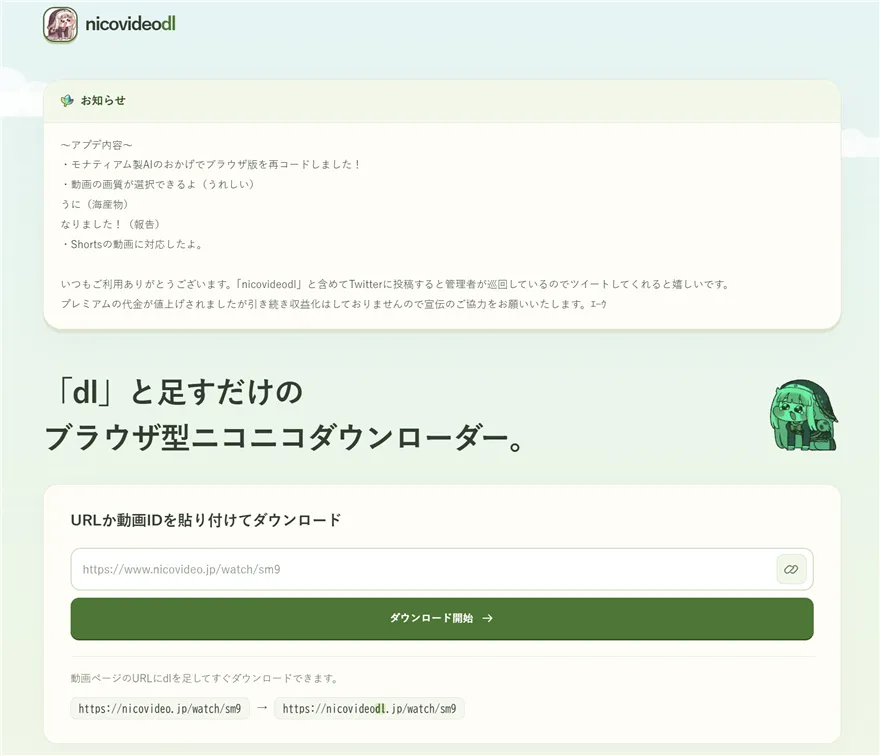Select the いつもご利用ありがとうございます notice line

point(395,284)
